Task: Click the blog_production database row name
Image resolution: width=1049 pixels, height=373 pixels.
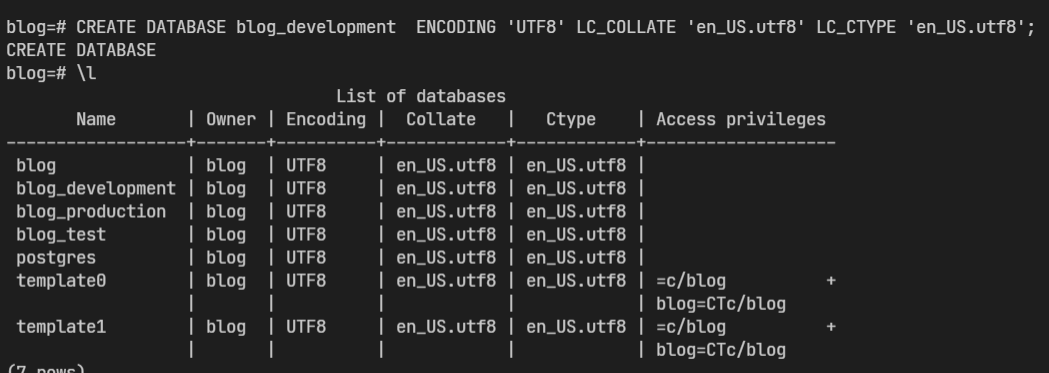Action: 91,212
